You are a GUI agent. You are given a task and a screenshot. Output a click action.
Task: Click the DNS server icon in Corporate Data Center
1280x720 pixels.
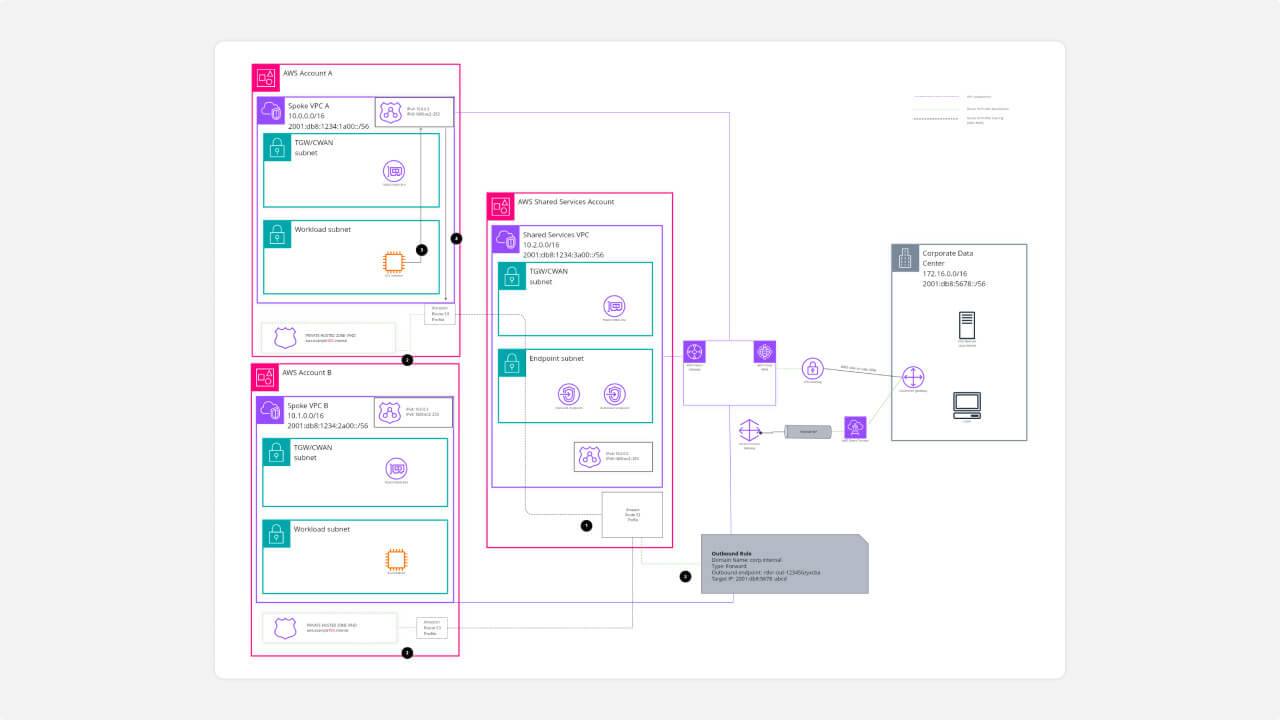(x=967, y=325)
